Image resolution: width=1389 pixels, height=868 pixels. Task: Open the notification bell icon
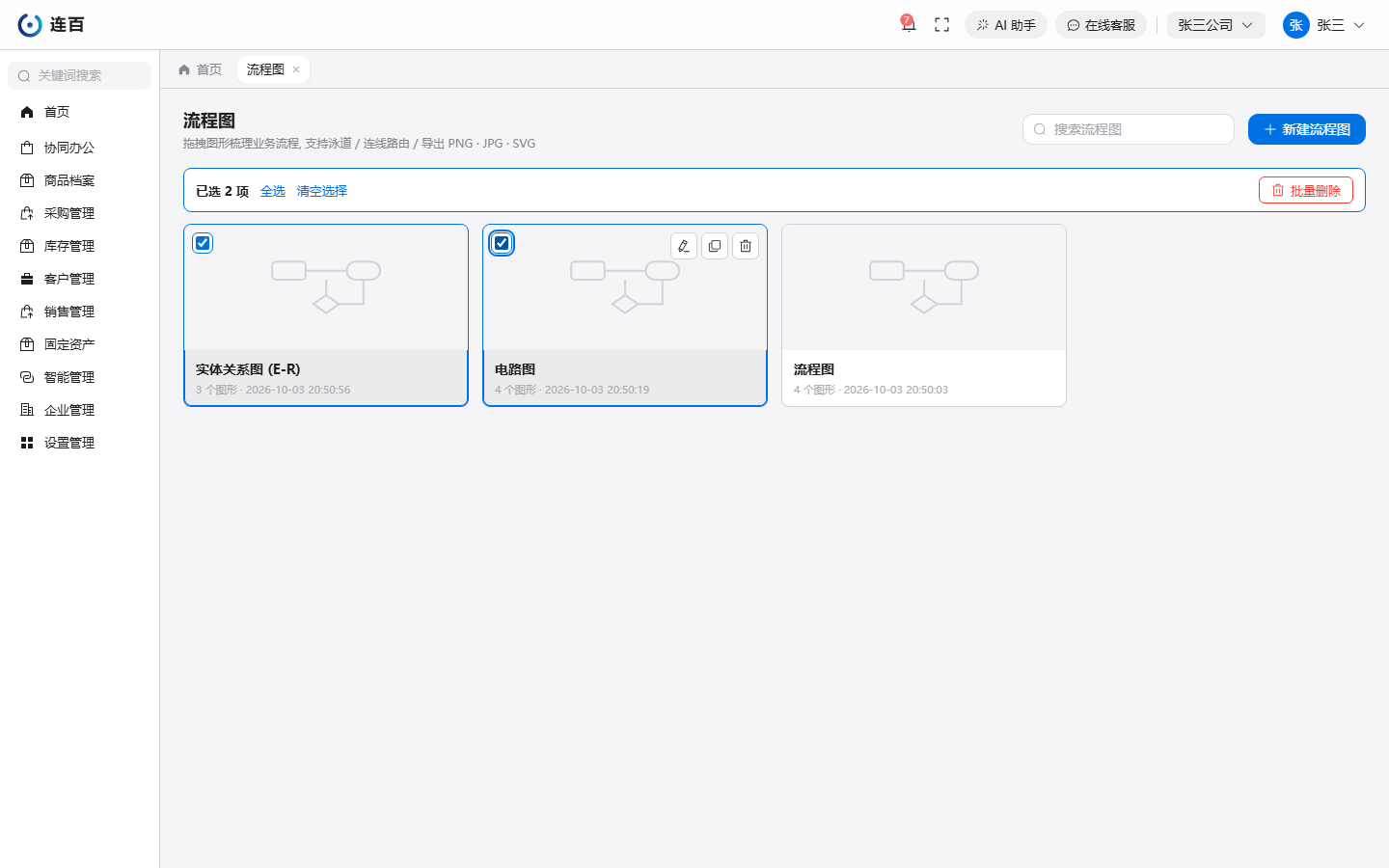tap(908, 25)
